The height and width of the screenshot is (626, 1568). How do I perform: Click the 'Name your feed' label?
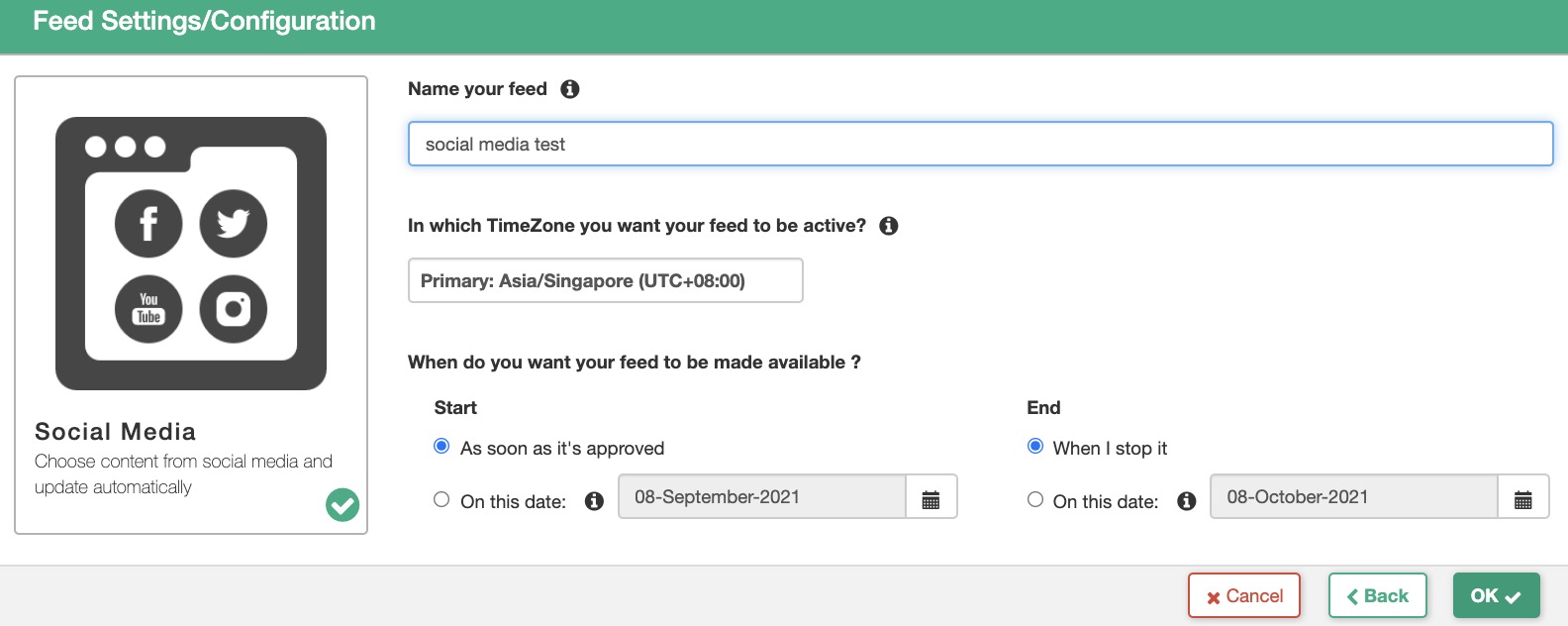(477, 89)
